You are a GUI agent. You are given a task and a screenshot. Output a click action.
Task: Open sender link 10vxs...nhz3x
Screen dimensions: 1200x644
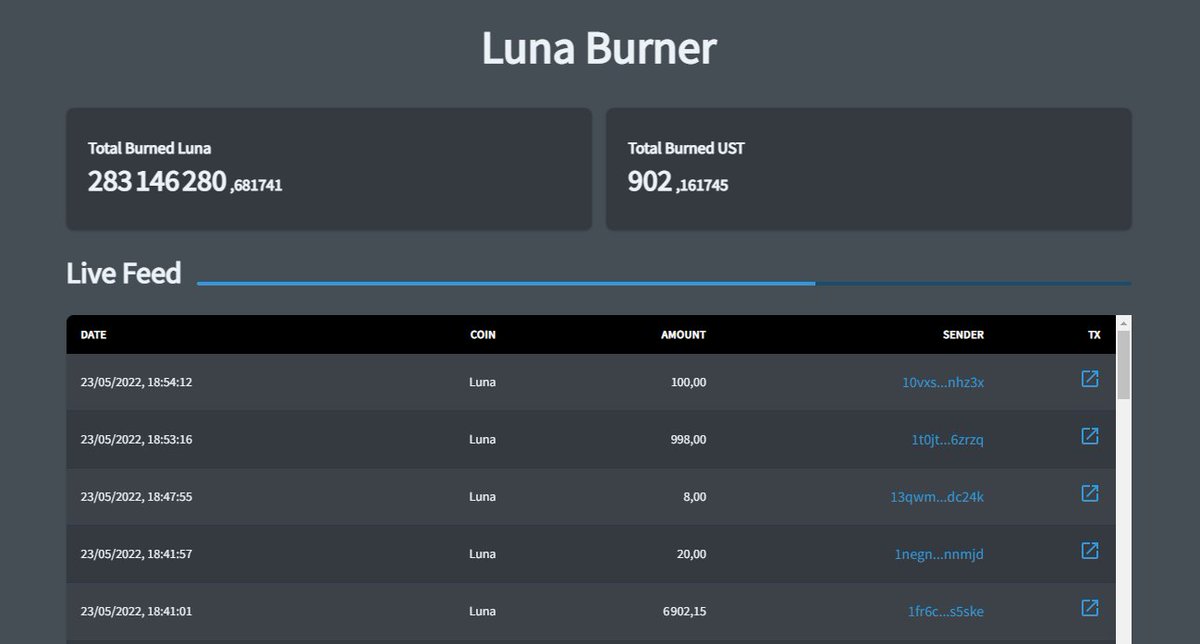click(940, 382)
